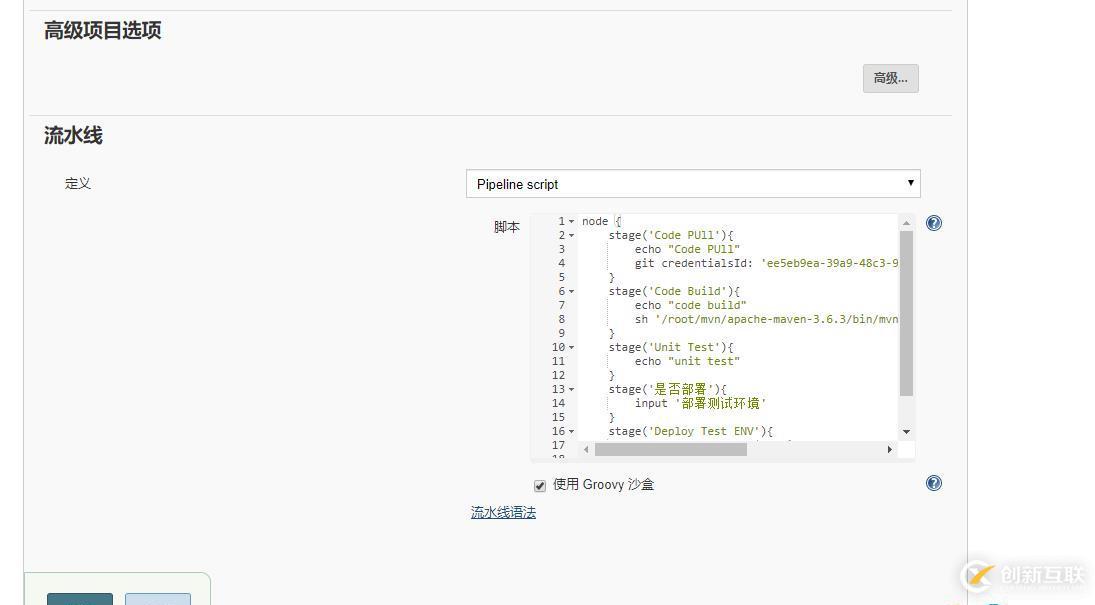This screenshot has width=1095, height=605.
Task: Click the editor scrollbar down arrow
Action: (x=906, y=431)
